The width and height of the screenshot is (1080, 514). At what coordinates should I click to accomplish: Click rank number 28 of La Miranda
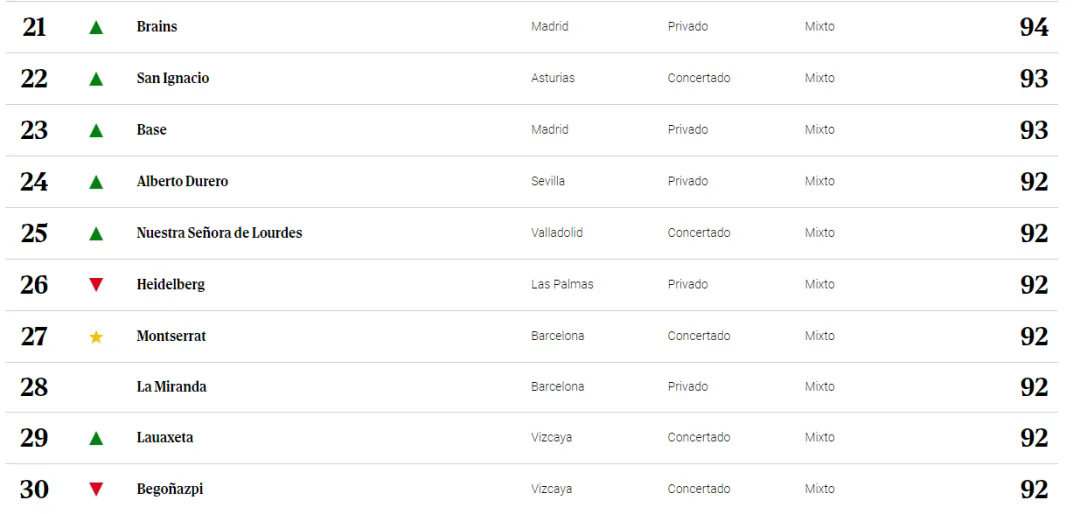click(34, 387)
